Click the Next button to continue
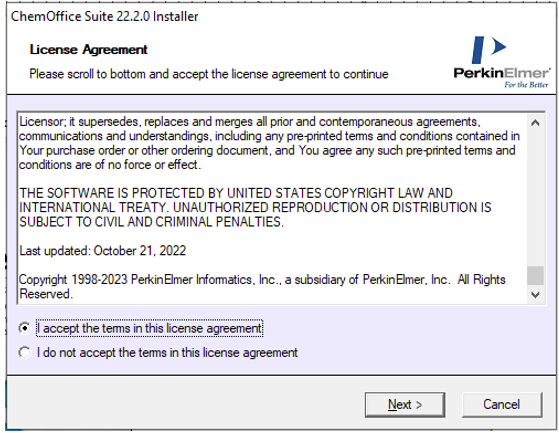The width and height of the screenshot is (559, 433). (x=405, y=405)
